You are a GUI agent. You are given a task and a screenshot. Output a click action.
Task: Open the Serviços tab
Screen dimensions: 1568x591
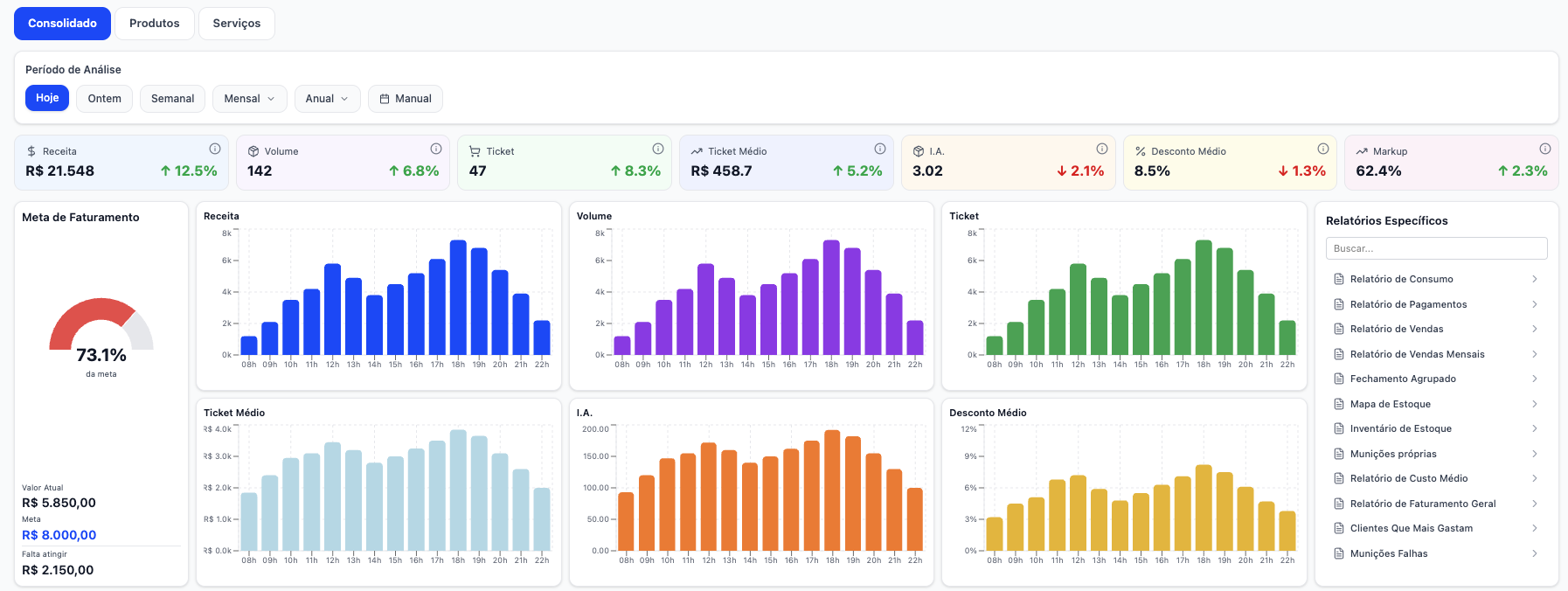[237, 24]
